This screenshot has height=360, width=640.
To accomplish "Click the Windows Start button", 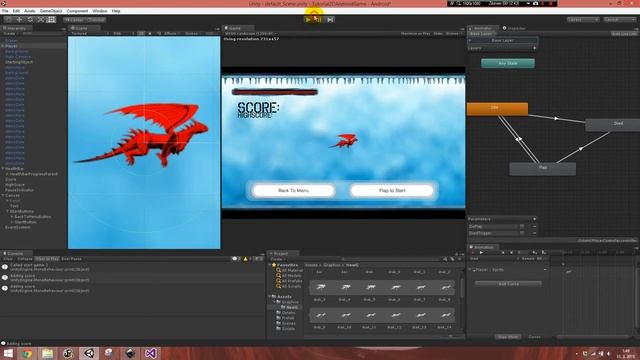I will click(x=8, y=353).
